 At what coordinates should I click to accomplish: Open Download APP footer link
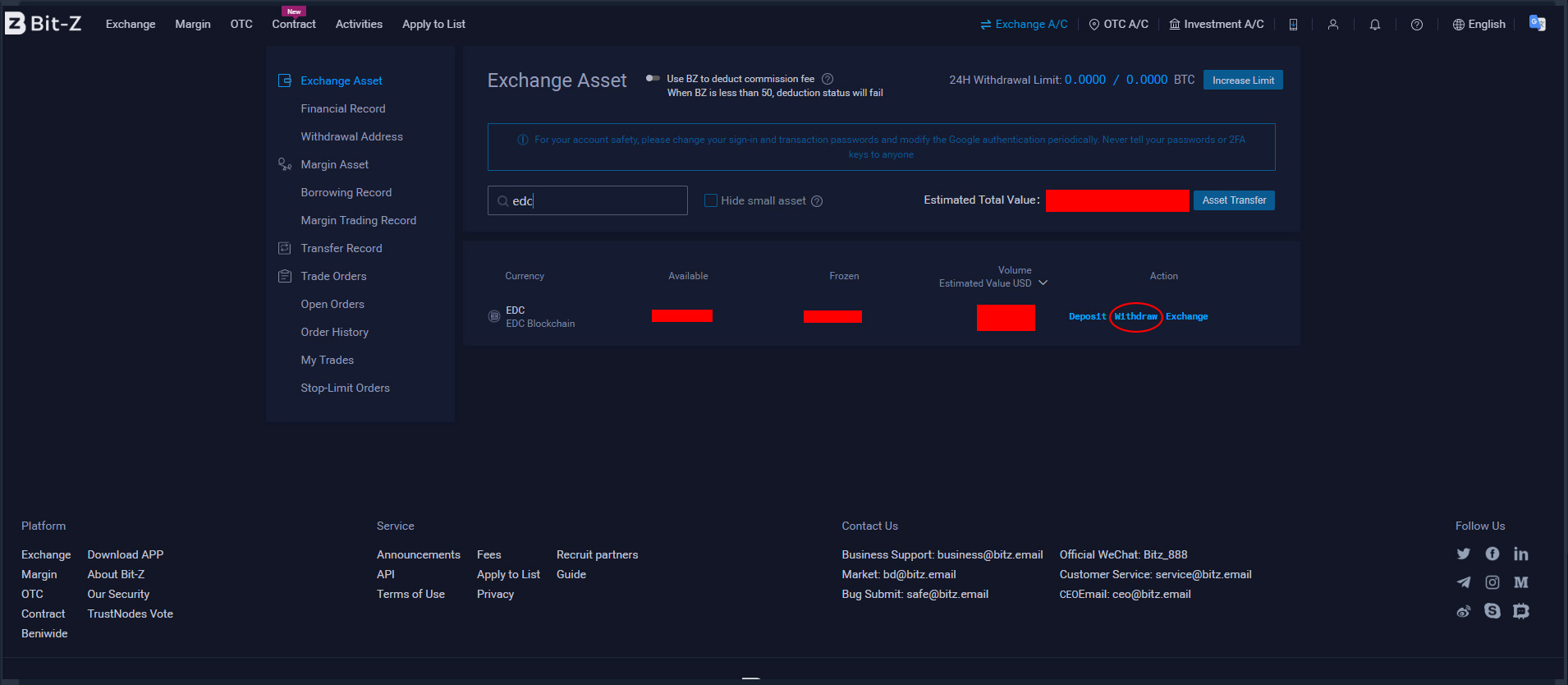(x=126, y=554)
